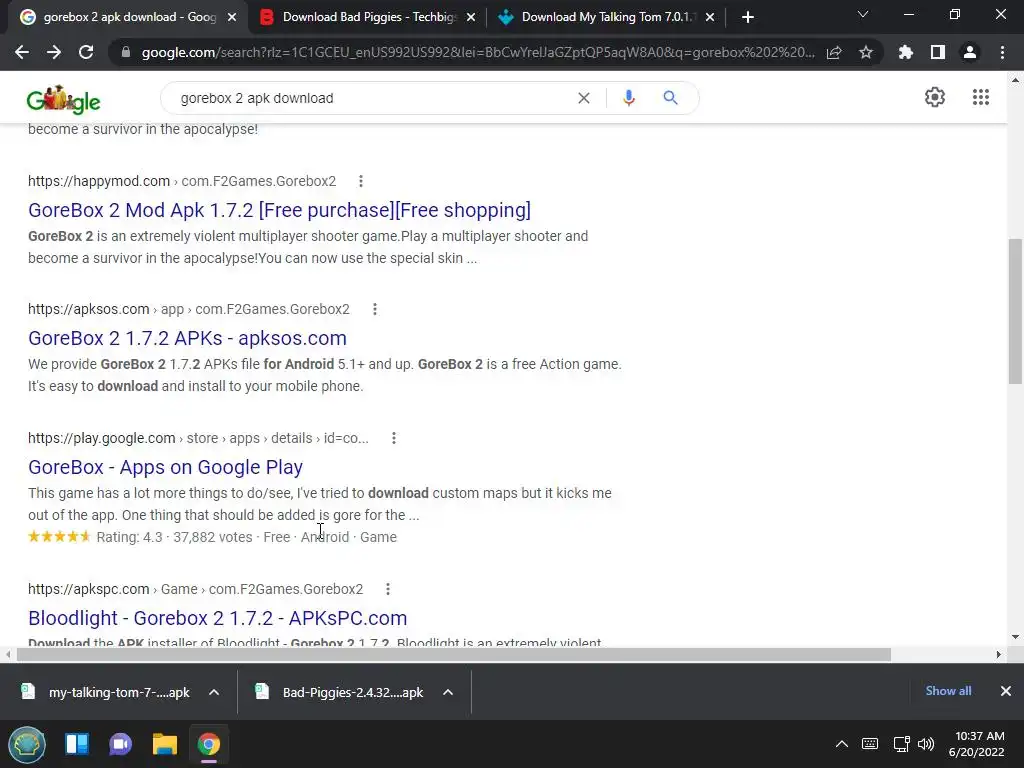Open Chrome extensions puzzle icon
Screen dimensions: 1024x768
point(906,52)
